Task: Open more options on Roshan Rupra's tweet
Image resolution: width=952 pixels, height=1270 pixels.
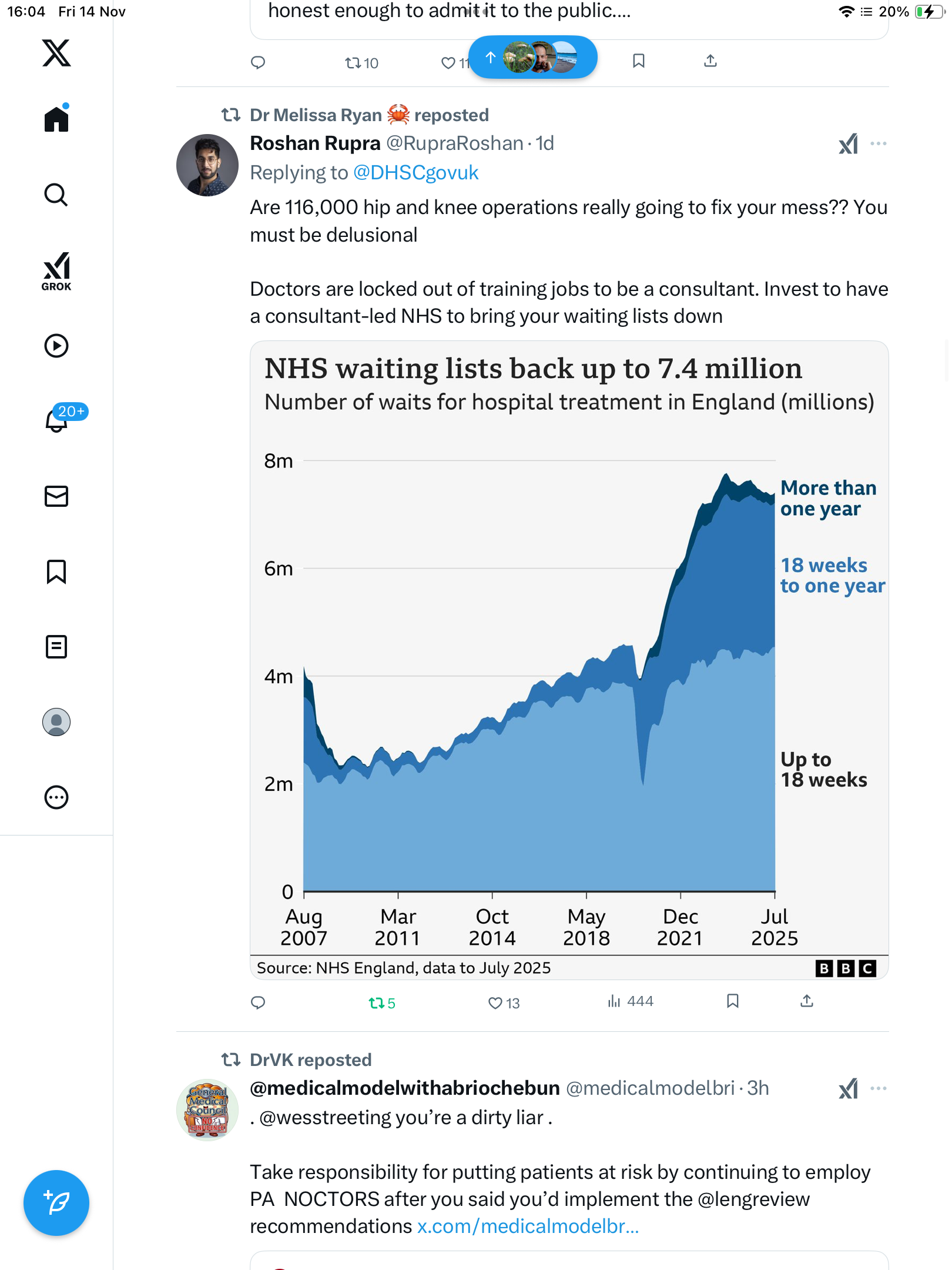Action: tap(878, 143)
